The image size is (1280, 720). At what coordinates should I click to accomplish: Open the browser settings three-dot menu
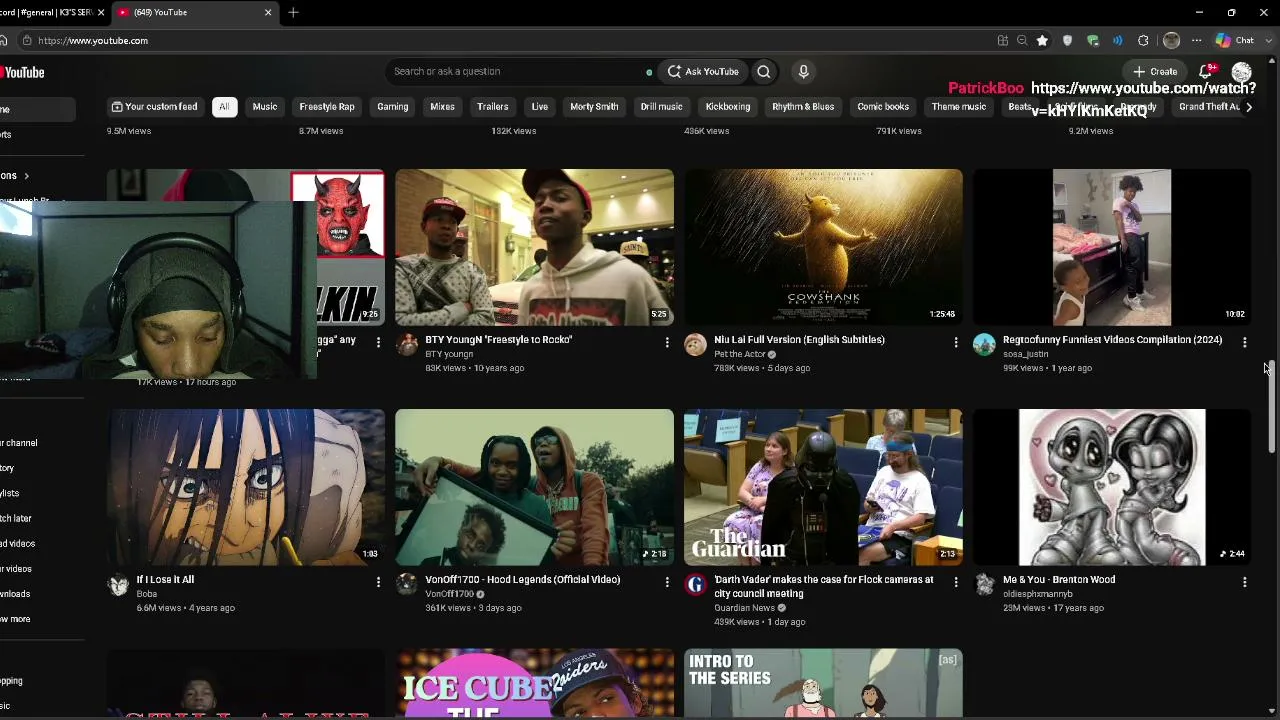coord(1196,40)
